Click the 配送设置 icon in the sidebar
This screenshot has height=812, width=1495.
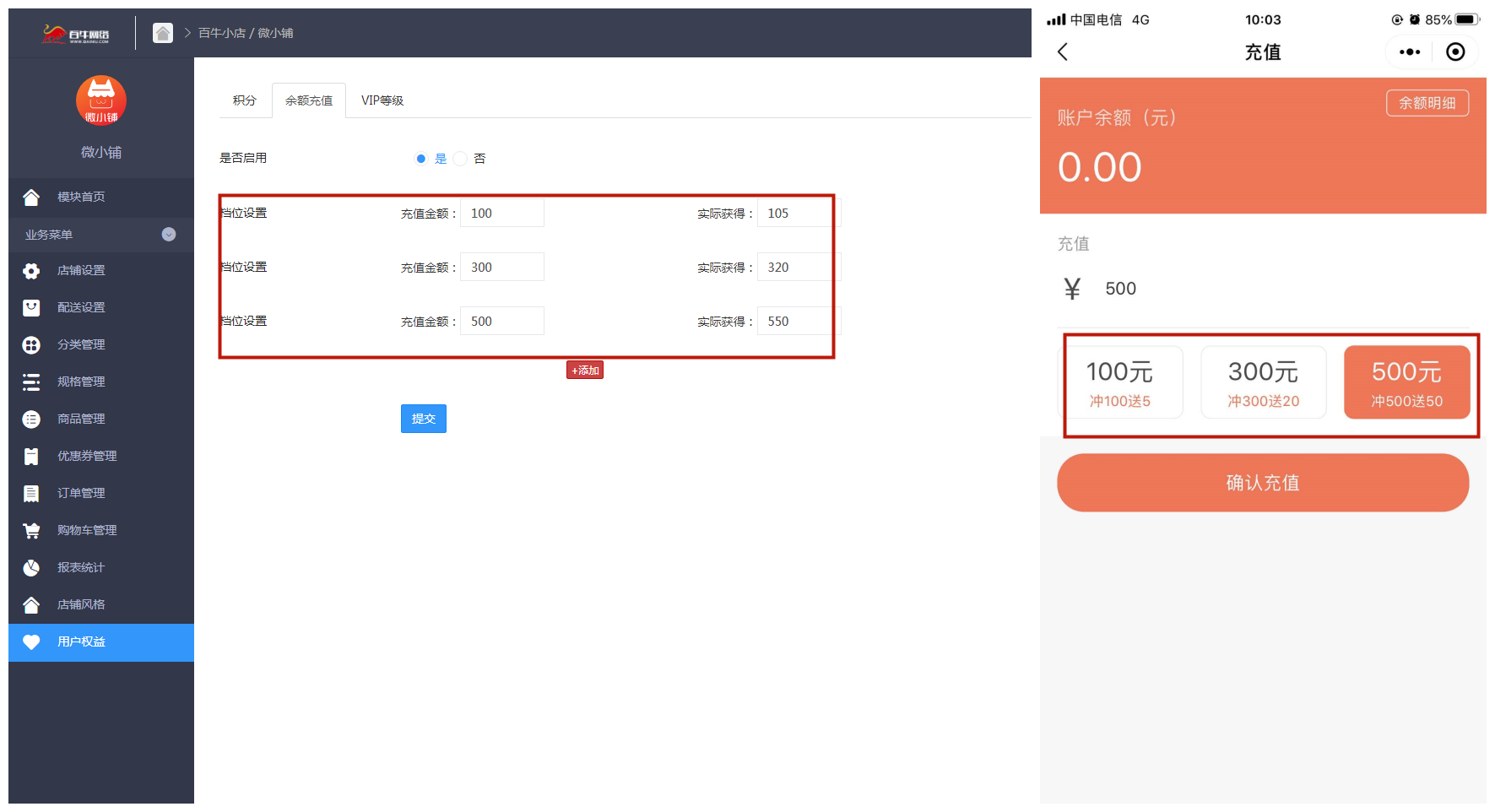click(x=31, y=307)
